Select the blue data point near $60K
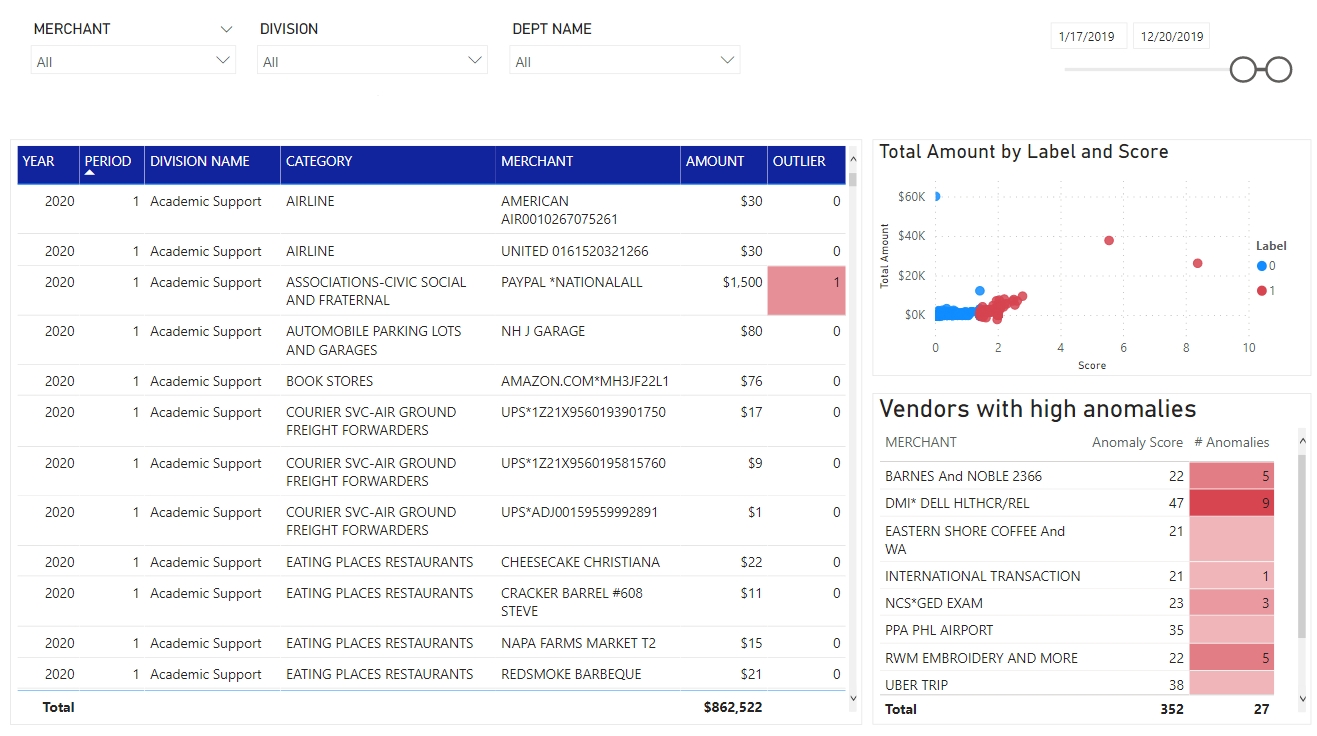1317x736 pixels. (x=936, y=196)
